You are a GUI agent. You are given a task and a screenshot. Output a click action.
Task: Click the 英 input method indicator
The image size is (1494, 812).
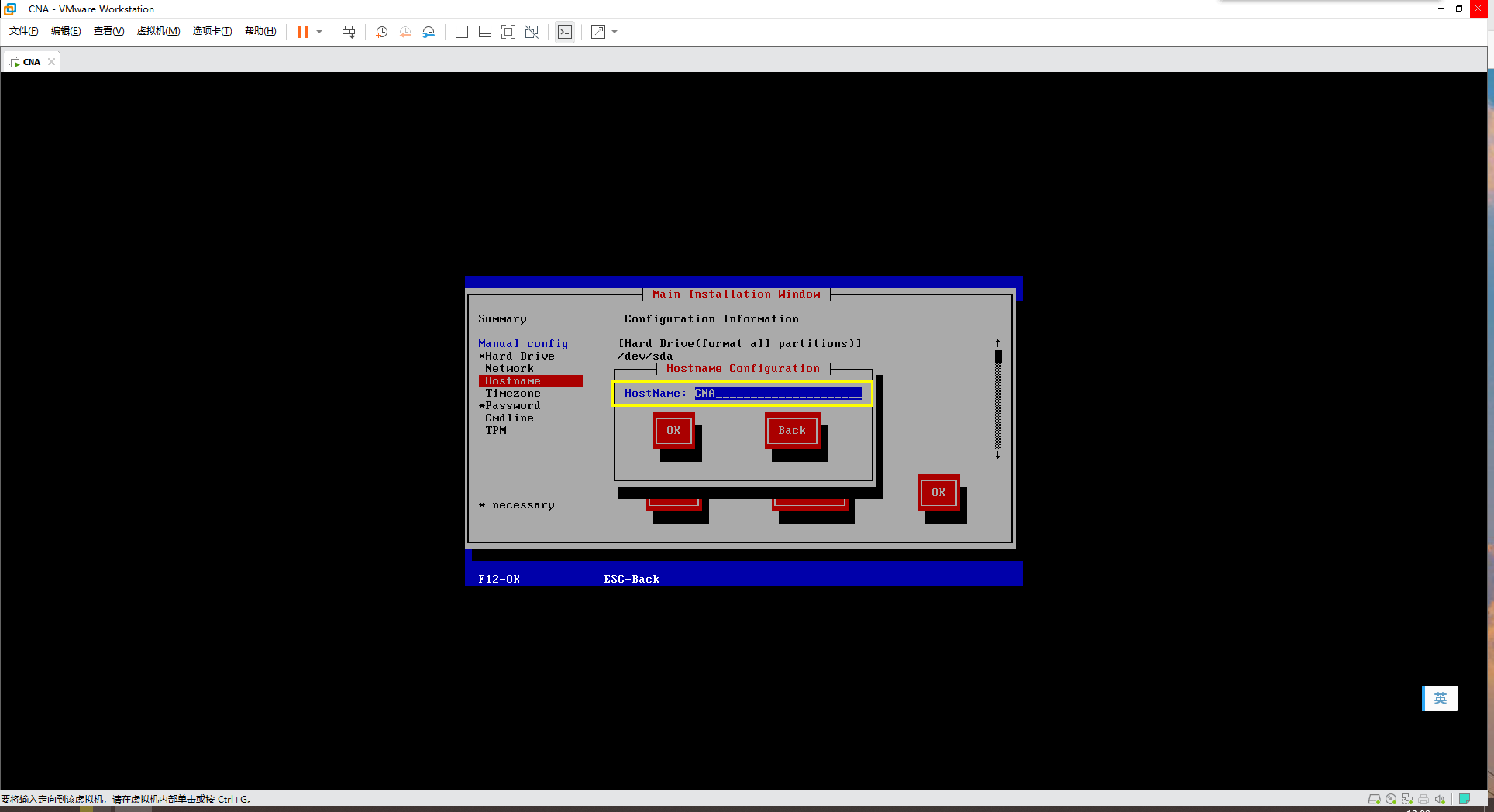pos(1441,698)
